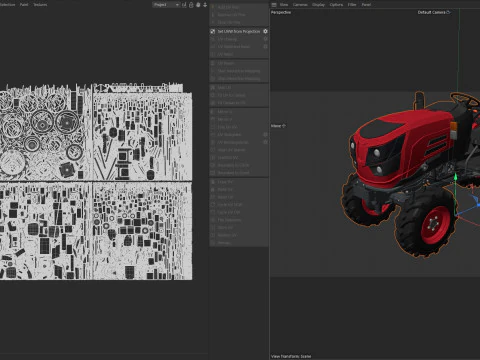Viewport: 480px width, 360px height.
Task: Open the Remap command
Action: [x=224, y=243]
